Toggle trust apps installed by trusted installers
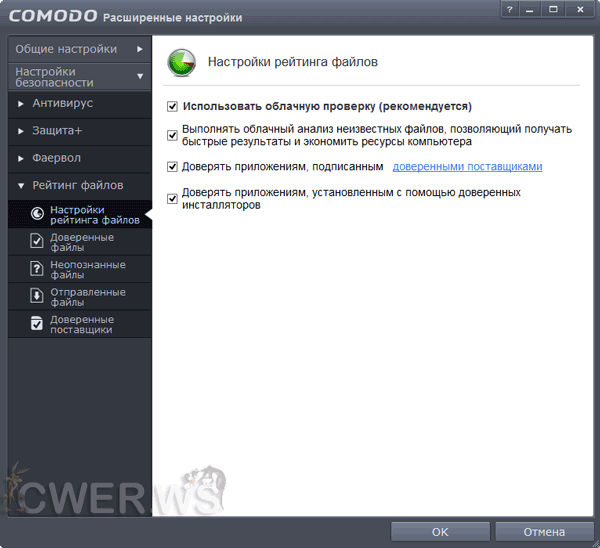 173,198
